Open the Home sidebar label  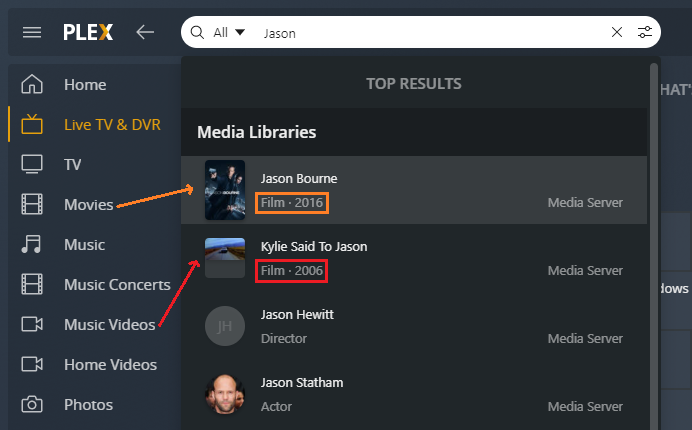(x=85, y=84)
